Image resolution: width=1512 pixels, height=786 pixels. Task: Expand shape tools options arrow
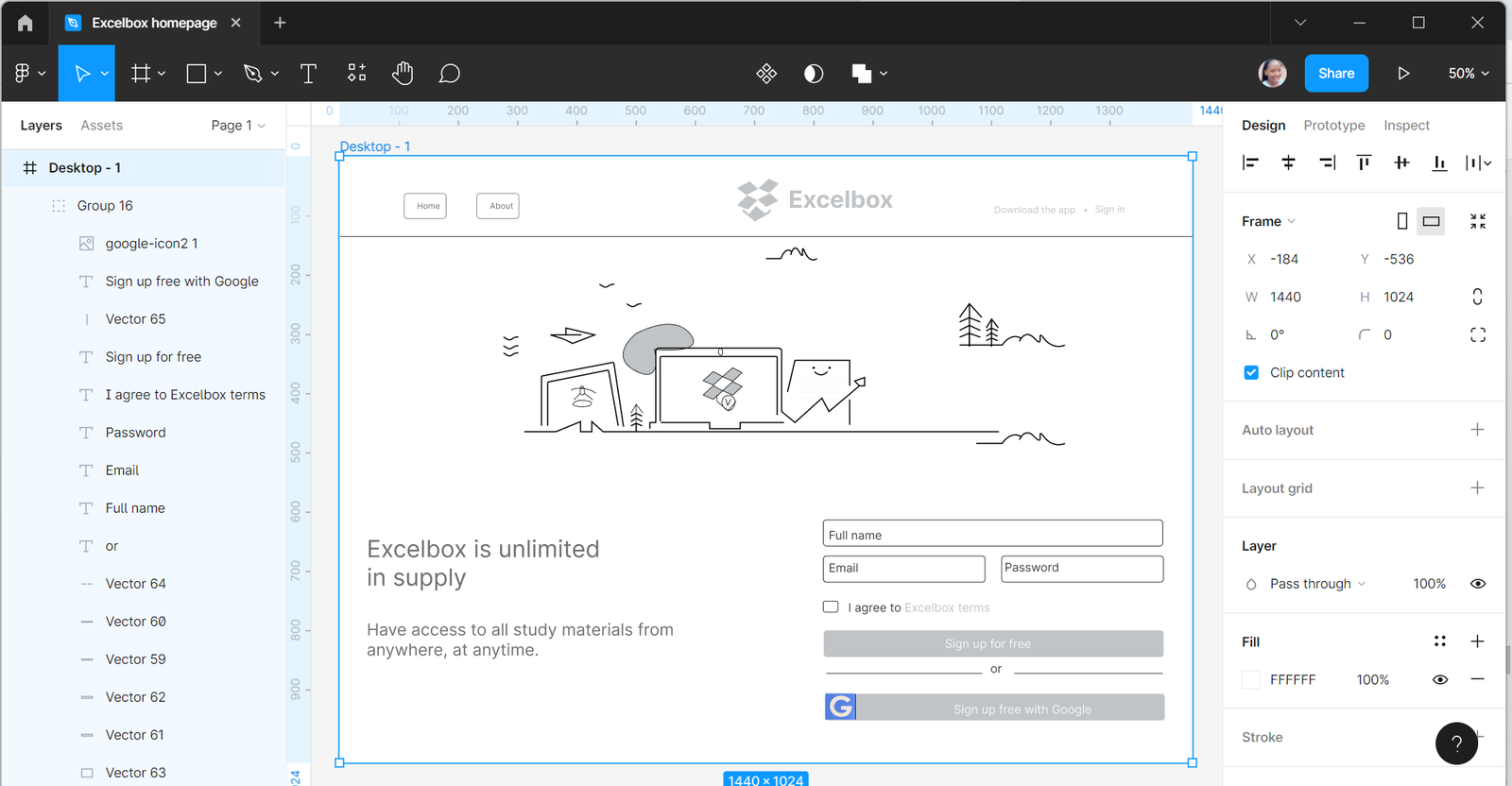(218, 73)
